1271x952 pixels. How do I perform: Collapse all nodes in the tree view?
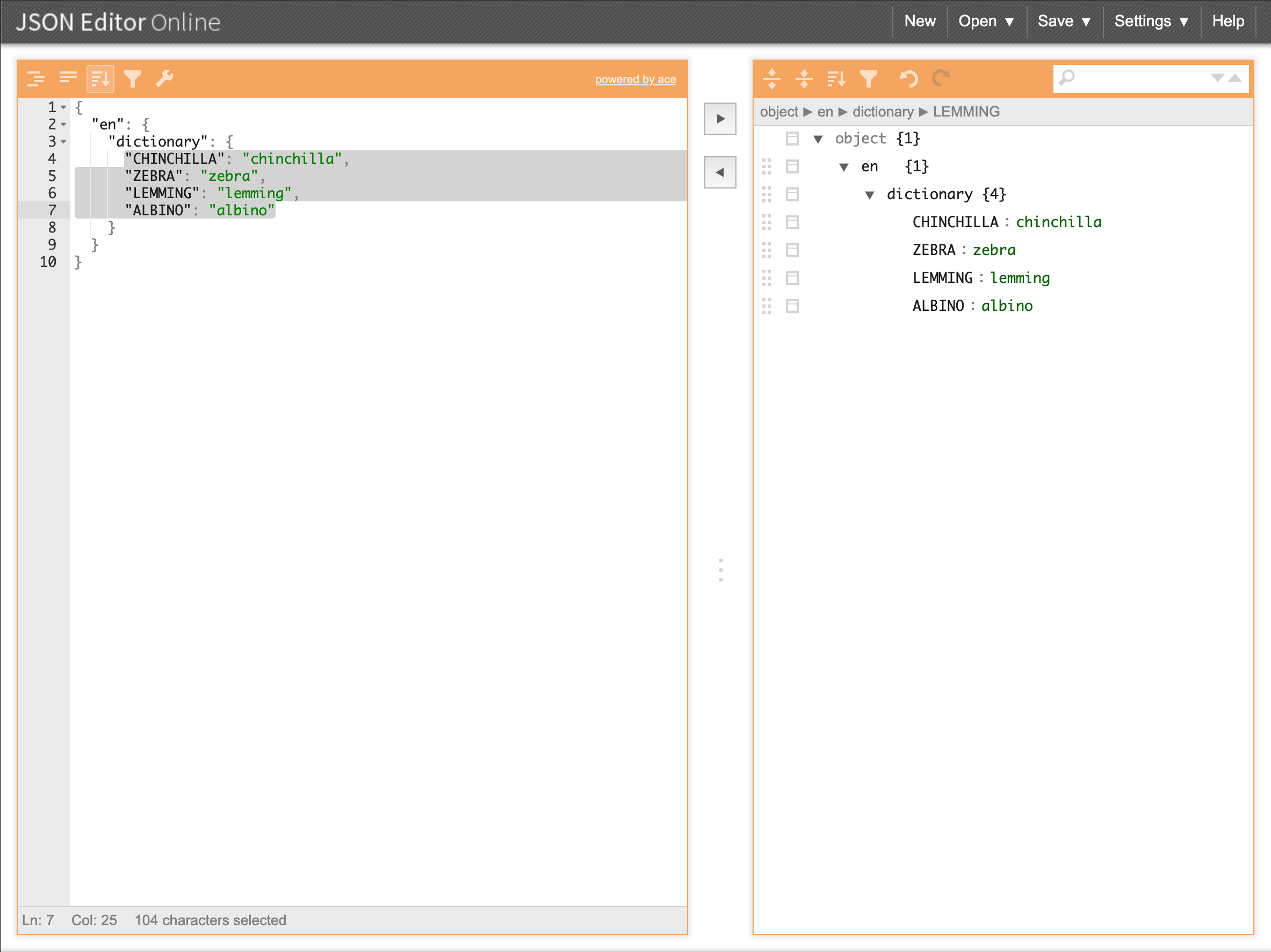(x=804, y=79)
